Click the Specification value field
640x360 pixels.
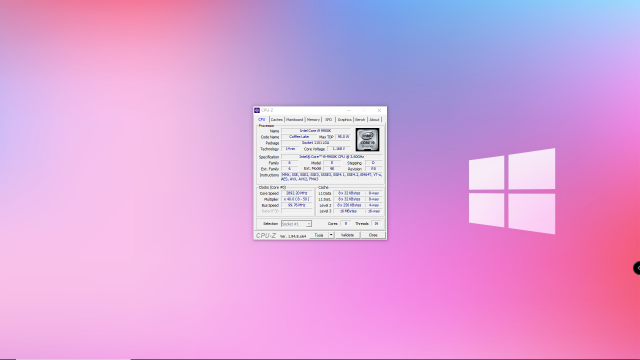click(331, 157)
